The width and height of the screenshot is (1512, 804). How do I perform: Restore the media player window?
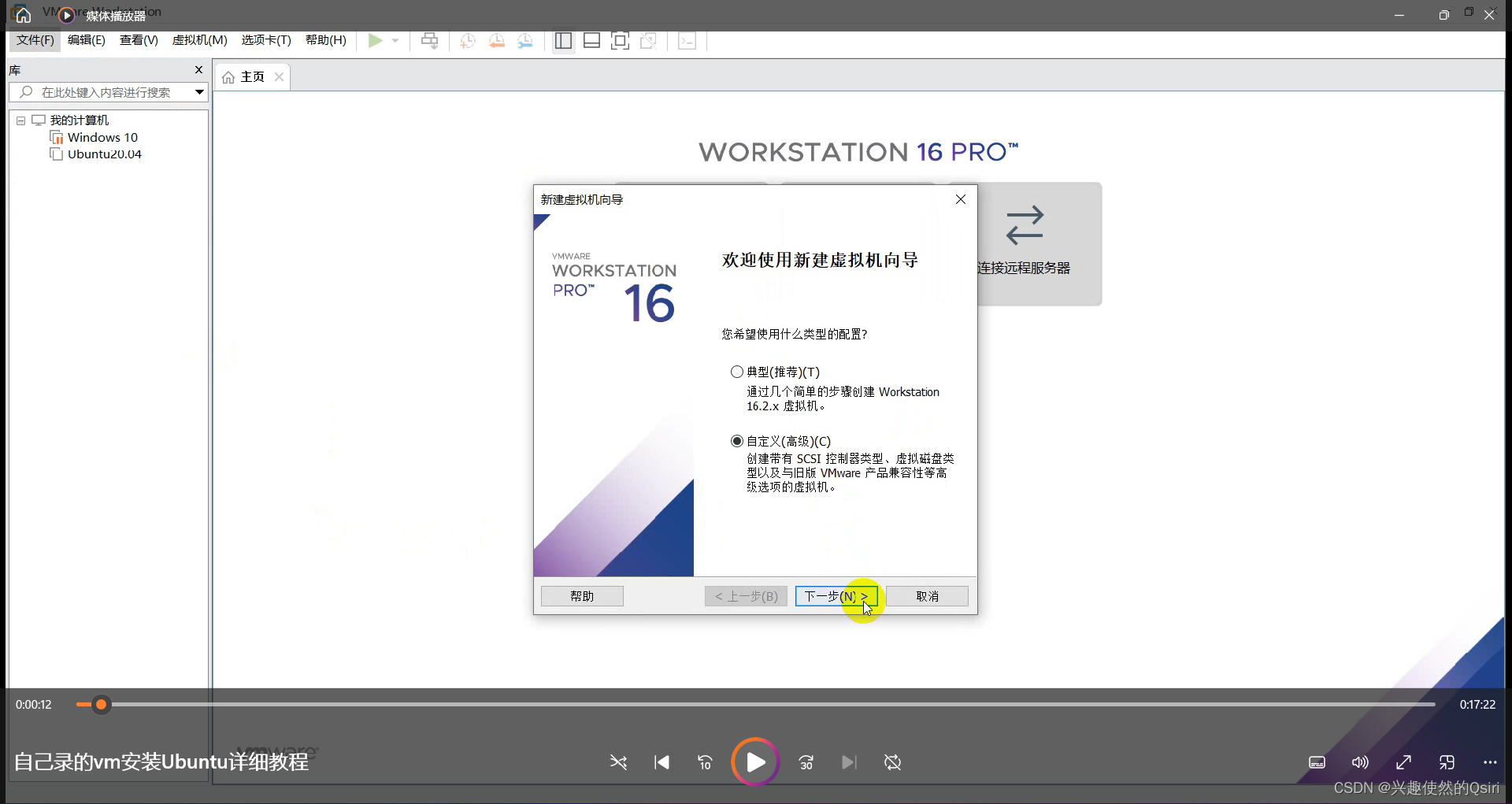tap(1443, 15)
